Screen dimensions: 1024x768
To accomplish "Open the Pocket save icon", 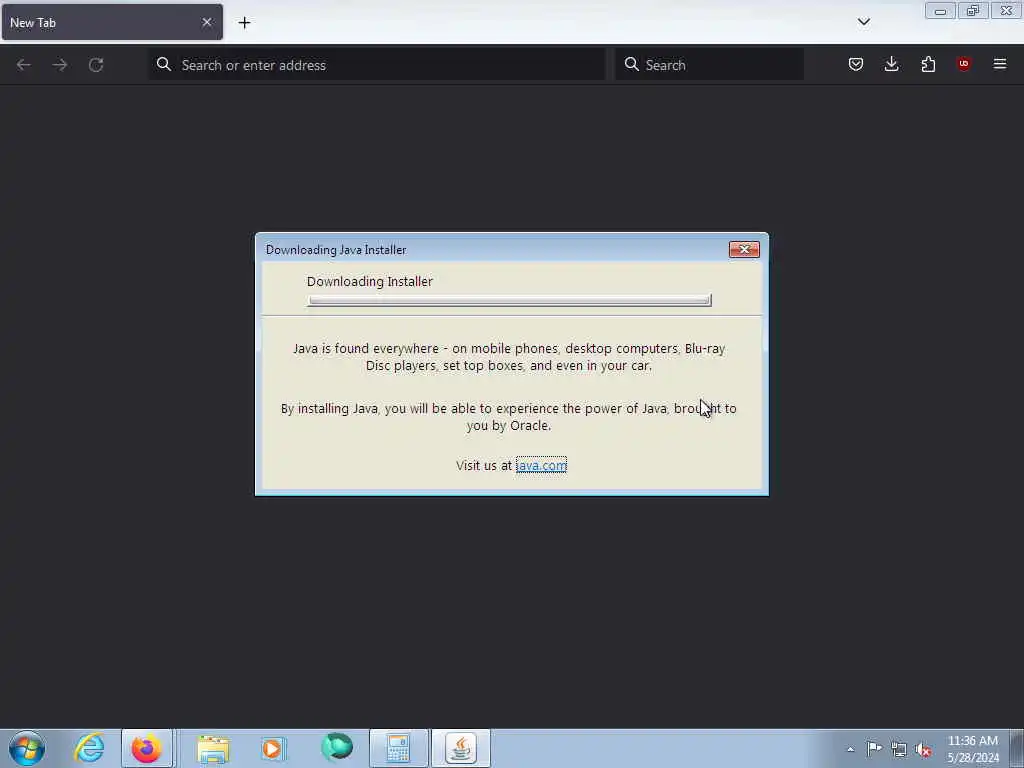I will (x=856, y=64).
